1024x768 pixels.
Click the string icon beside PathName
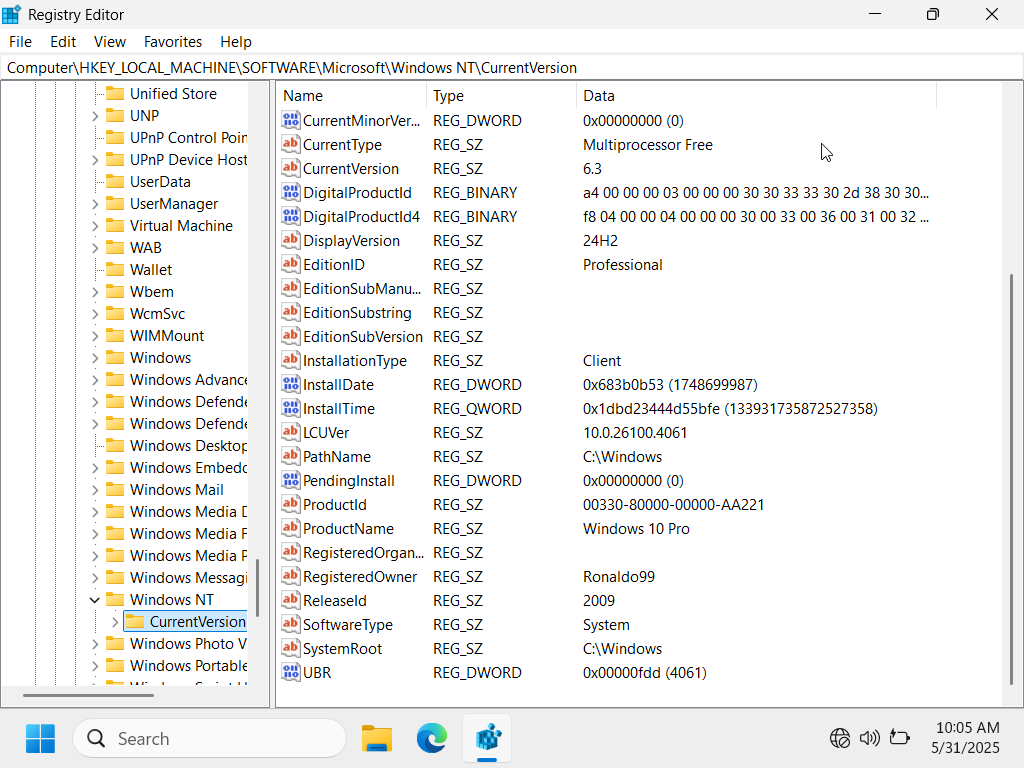click(291, 456)
